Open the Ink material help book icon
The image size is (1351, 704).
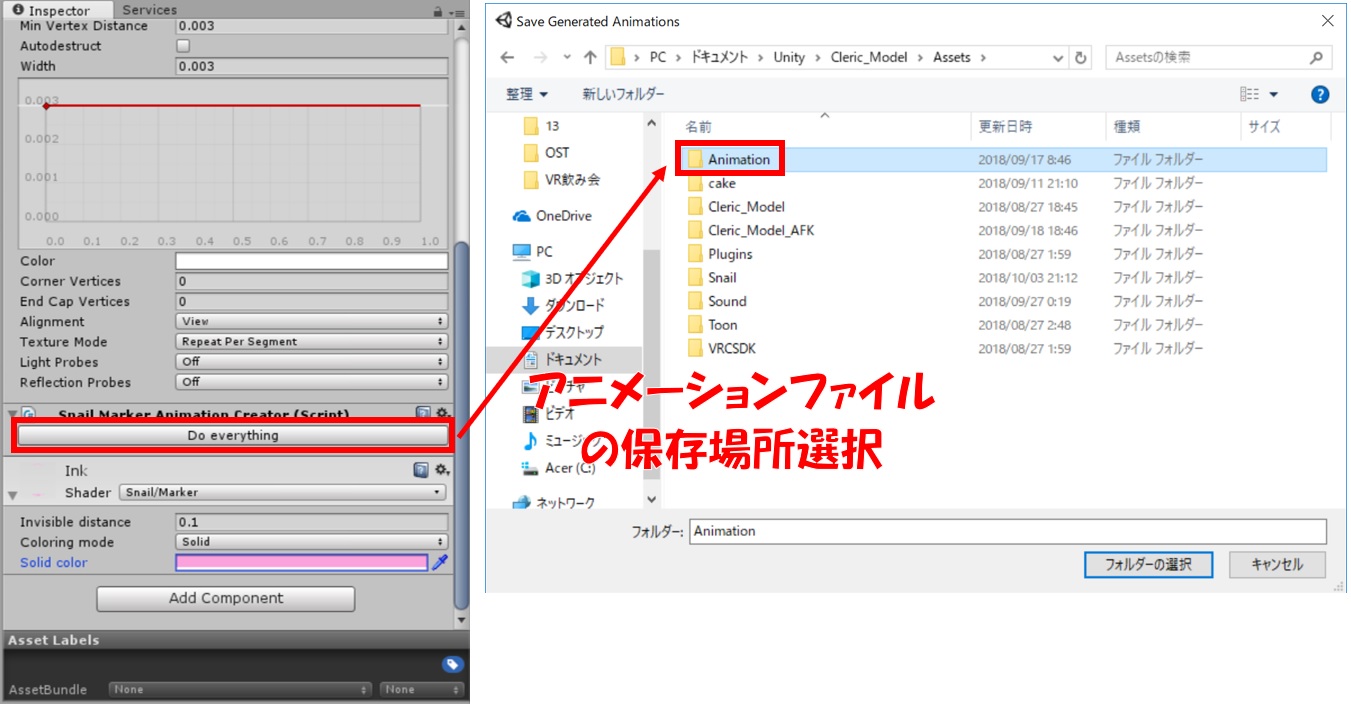point(421,470)
